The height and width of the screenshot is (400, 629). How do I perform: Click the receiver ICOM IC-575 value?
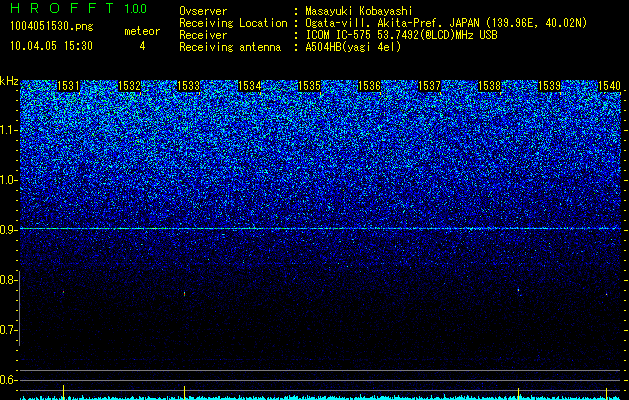pos(401,35)
